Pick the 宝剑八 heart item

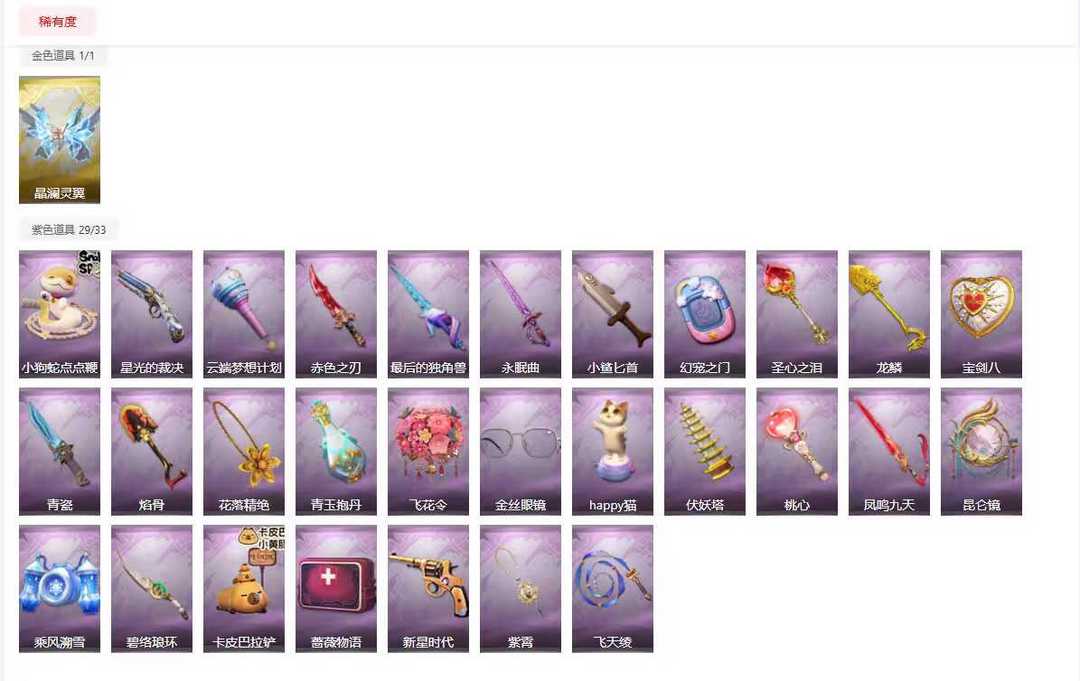pyautogui.click(x=982, y=314)
